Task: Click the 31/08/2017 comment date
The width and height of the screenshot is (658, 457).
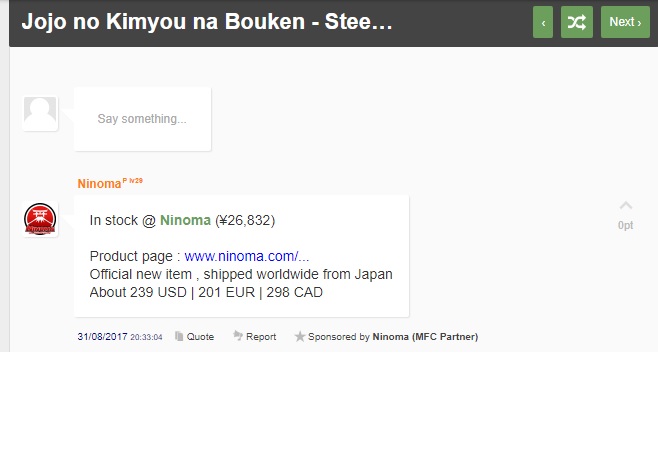Action: tap(102, 337)
